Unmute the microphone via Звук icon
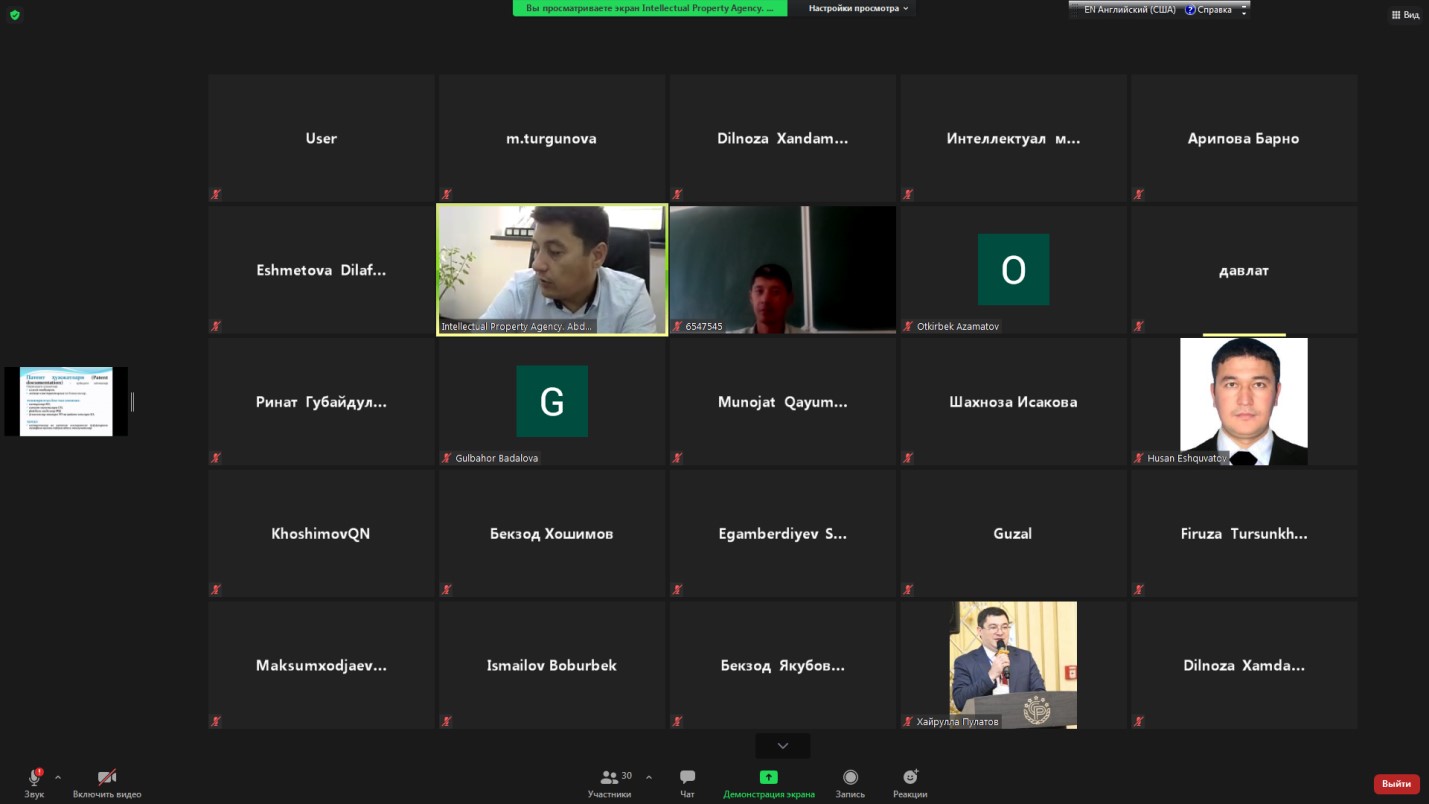The width and height of the screenshot is (1429, 804). pyautogui.click(x=34, y=778)
